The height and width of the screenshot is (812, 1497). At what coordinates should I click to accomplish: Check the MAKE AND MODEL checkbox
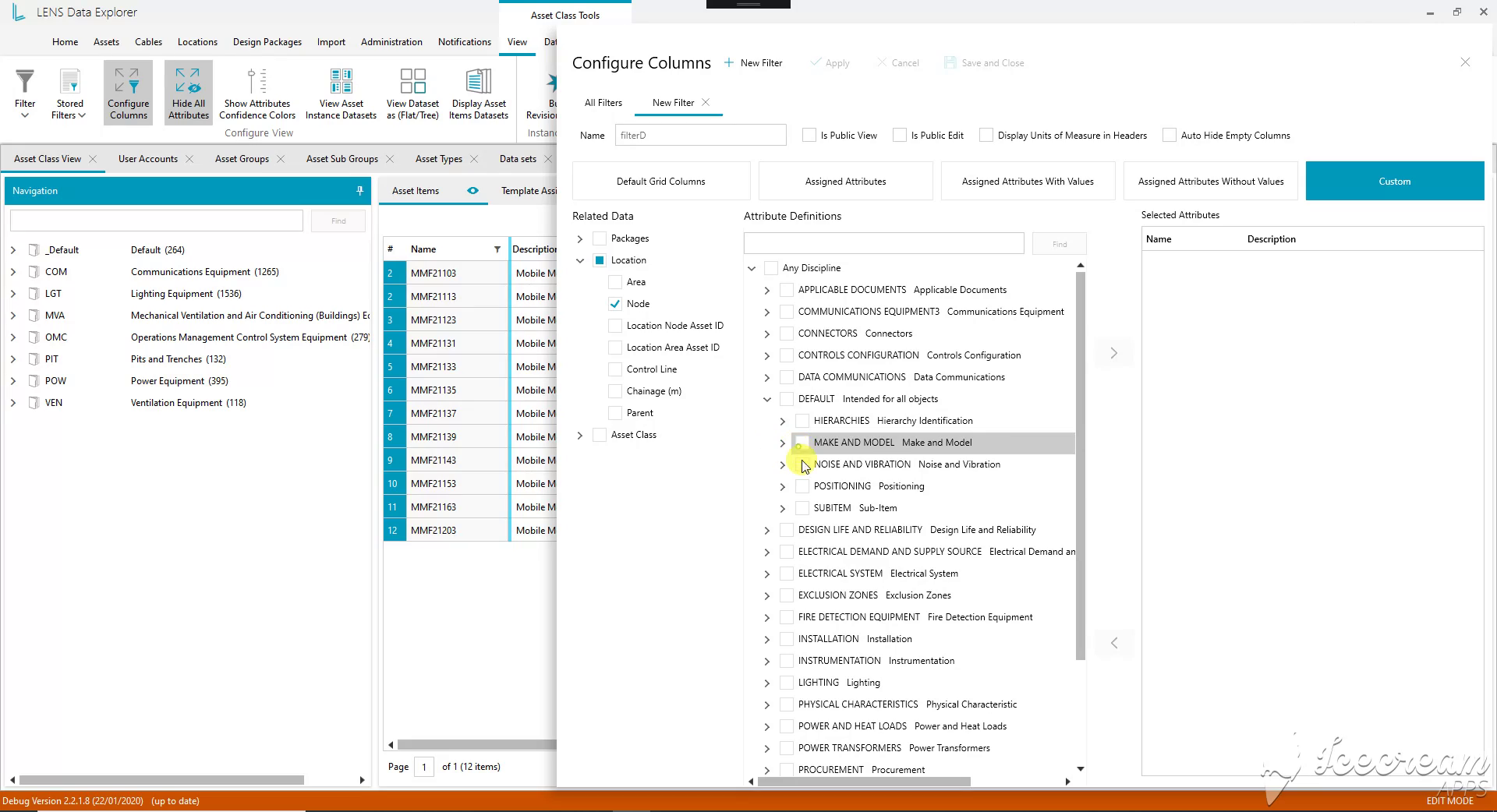point(802,443)
